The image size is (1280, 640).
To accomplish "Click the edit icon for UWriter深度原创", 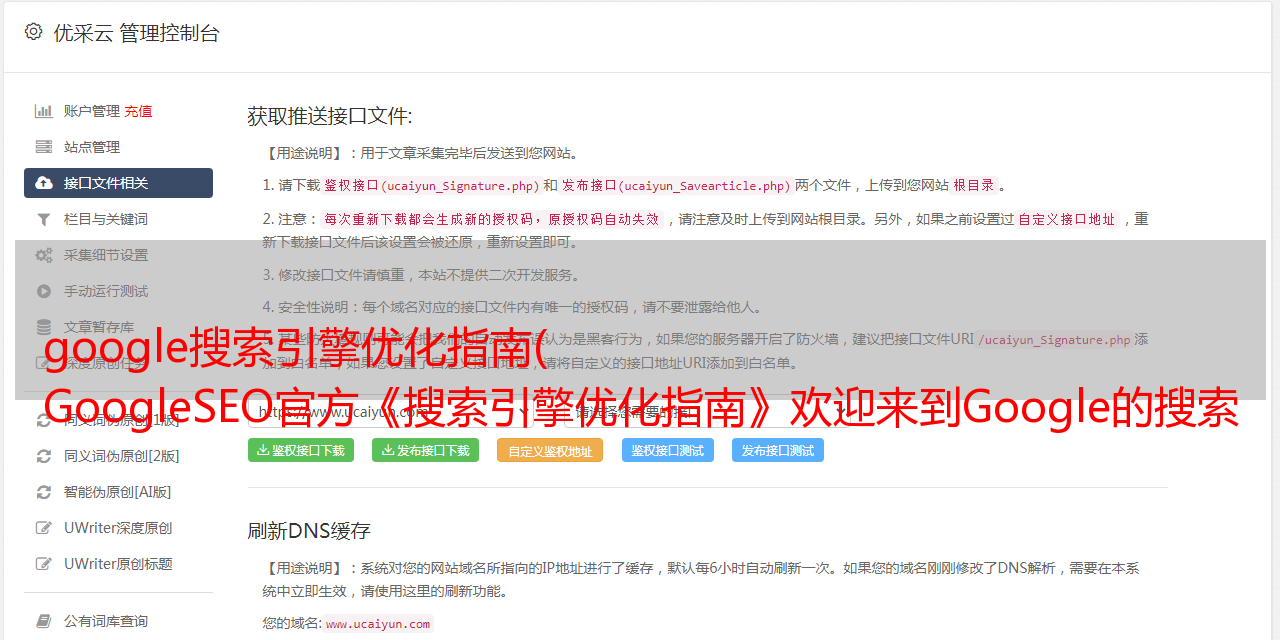I will tap(44, 528).
